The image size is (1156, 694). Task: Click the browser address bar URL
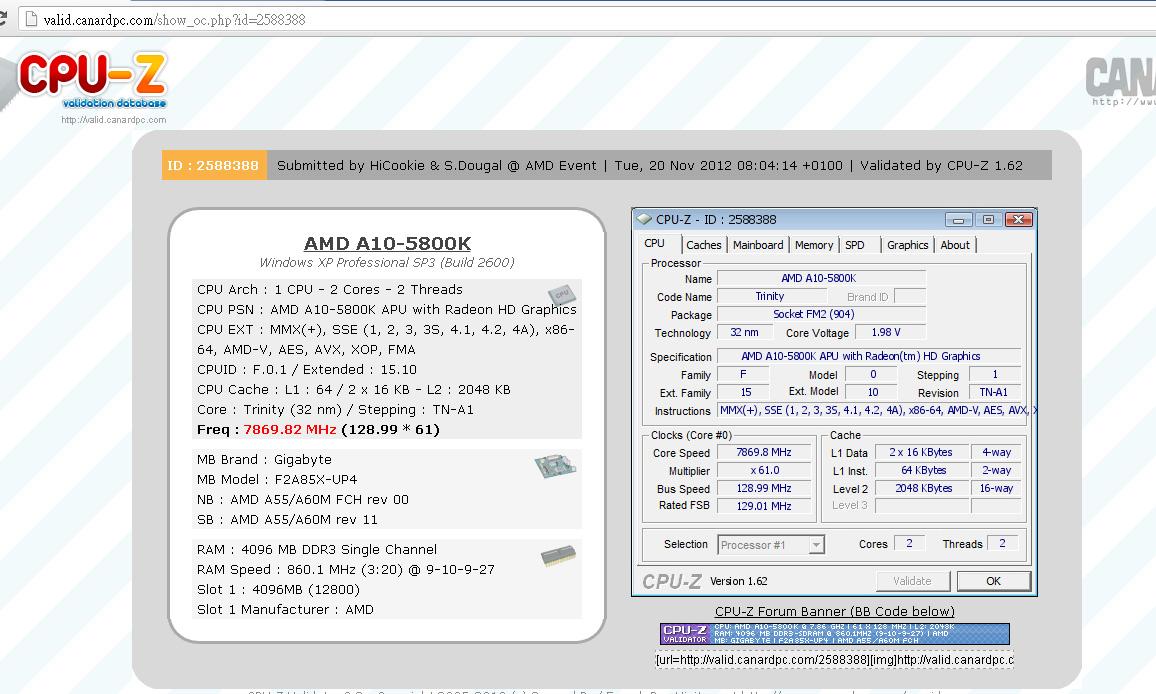pyautogui.click(x=175, y=20)
